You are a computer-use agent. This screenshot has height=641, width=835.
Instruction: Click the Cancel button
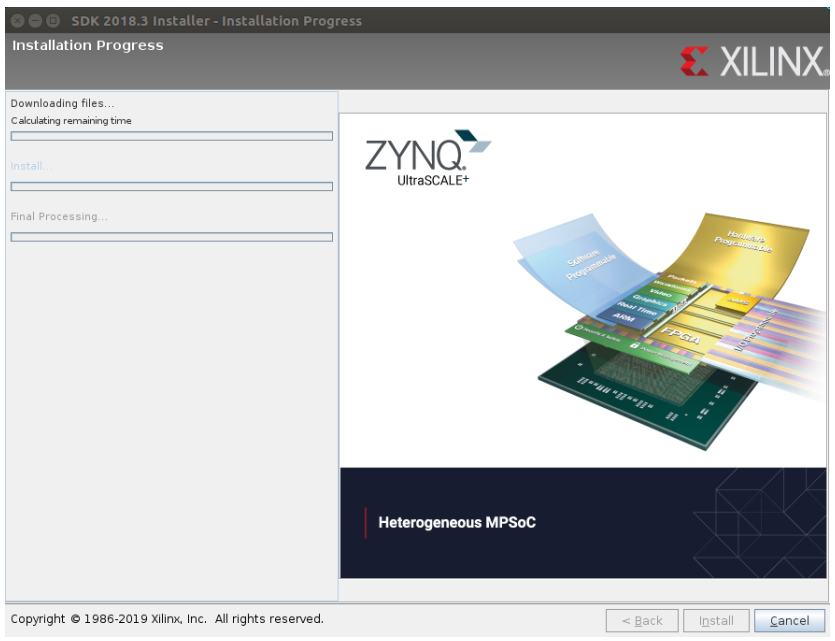point(789,620)
